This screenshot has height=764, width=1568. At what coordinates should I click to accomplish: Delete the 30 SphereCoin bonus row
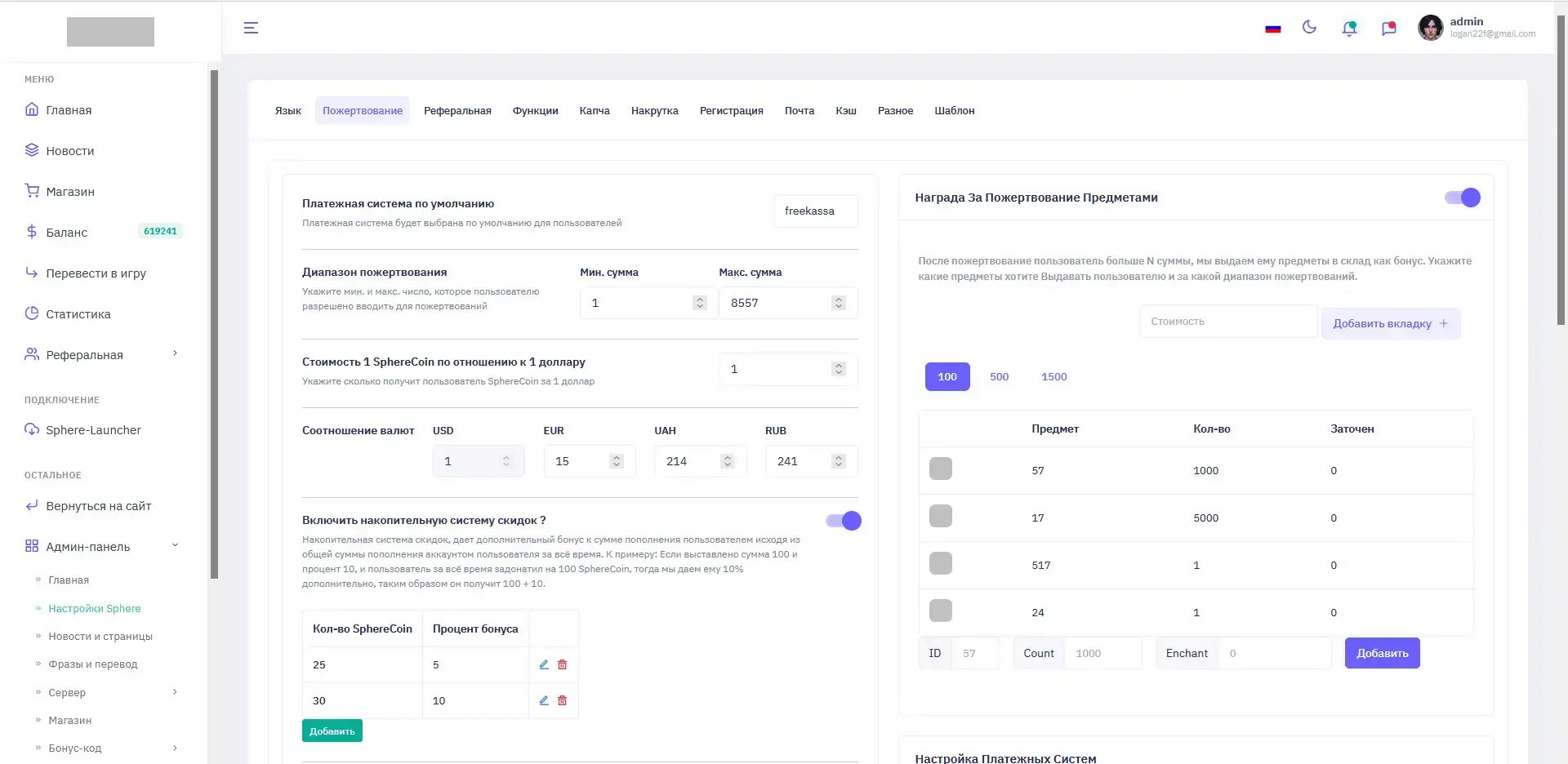click(x=562, y=700)
